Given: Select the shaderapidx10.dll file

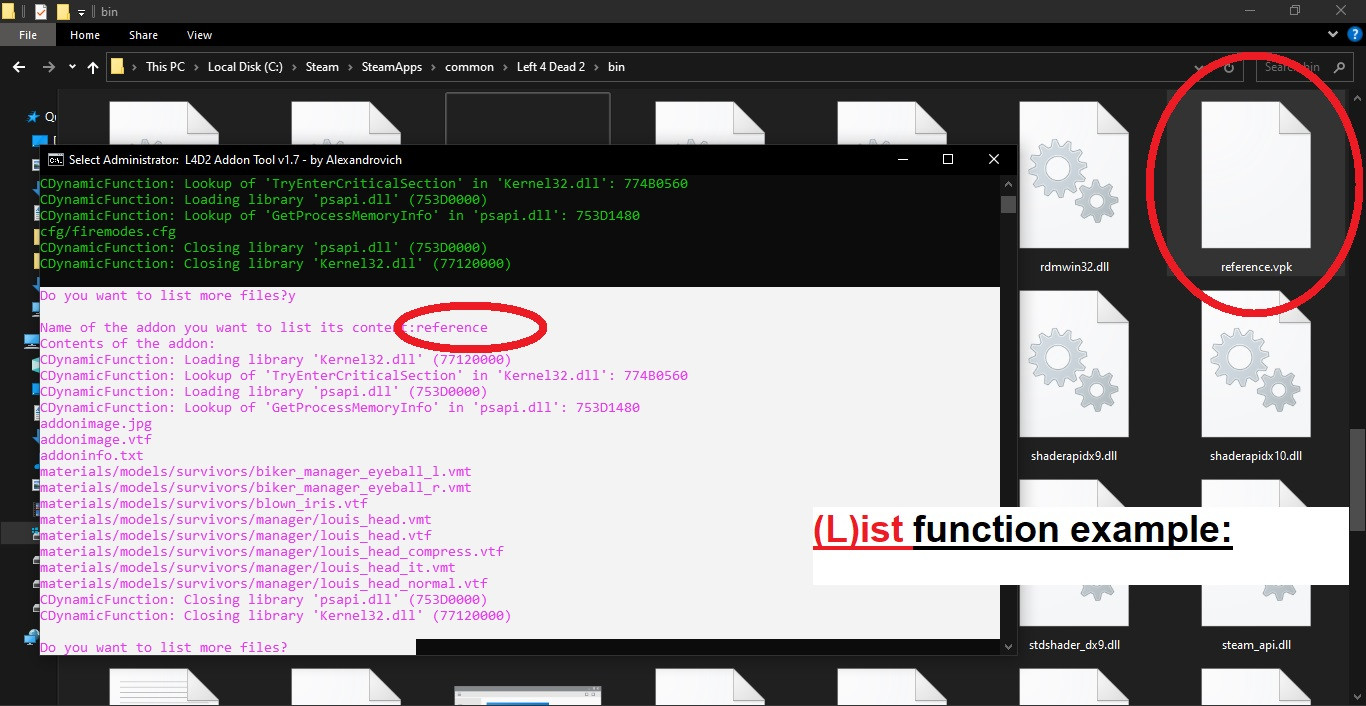Looking at the screenshot, I should 1255,376.
